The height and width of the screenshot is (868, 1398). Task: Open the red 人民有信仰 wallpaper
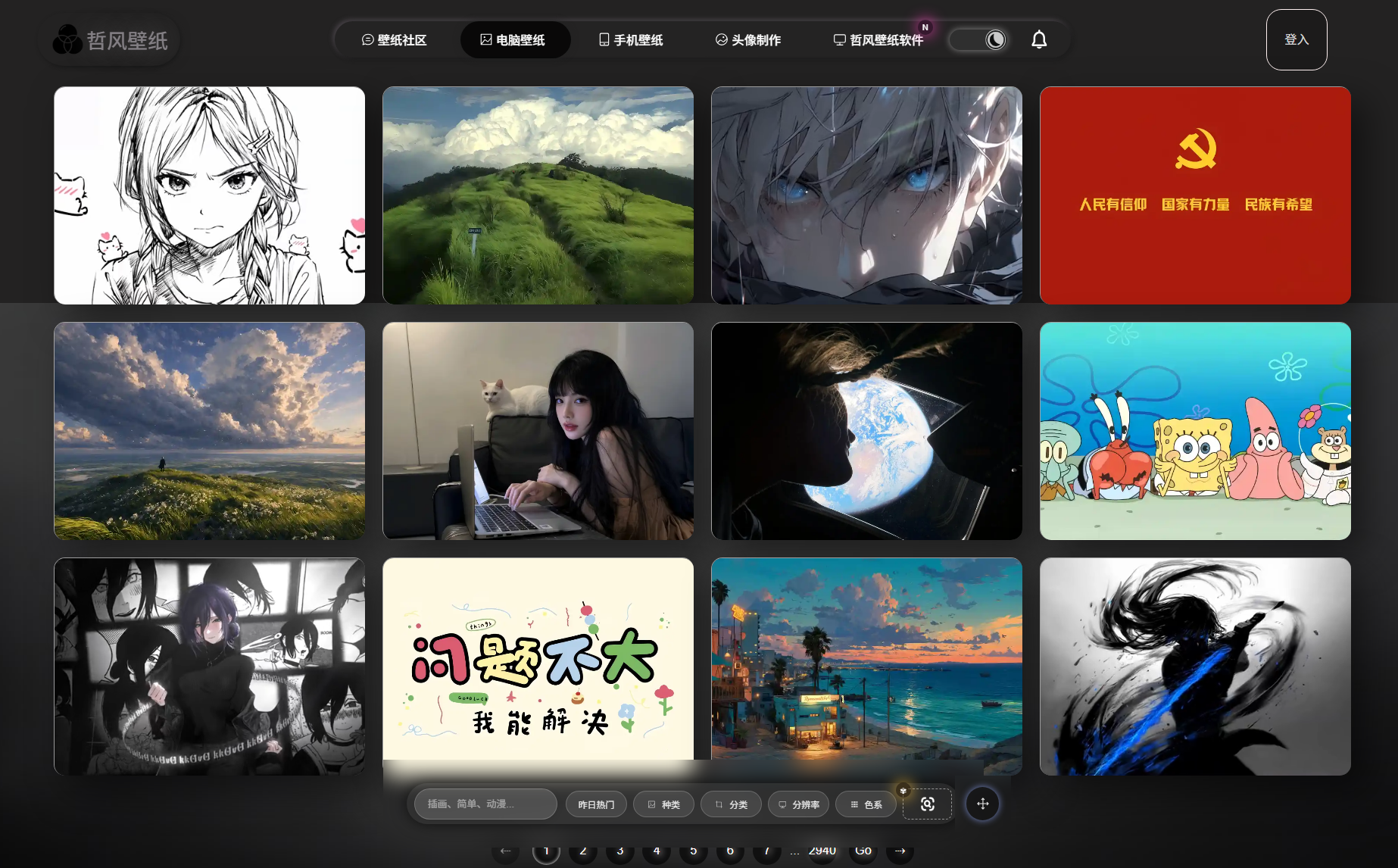[x=1196, y=195]
